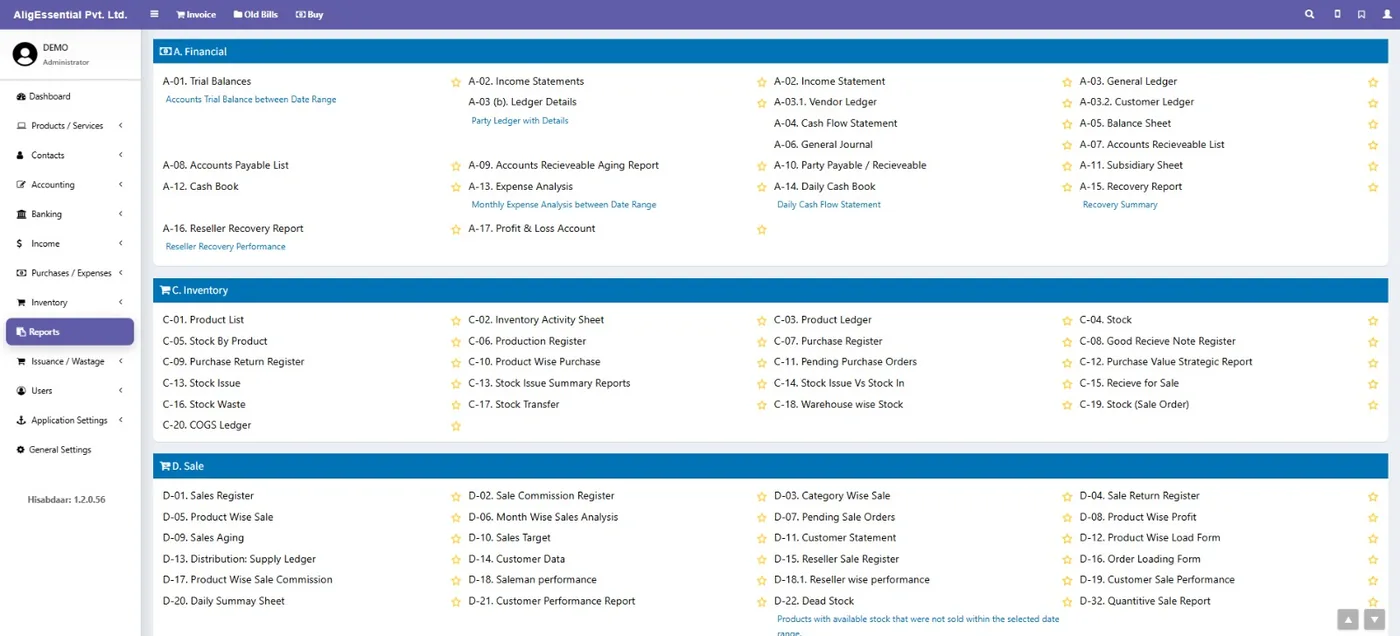Screen dimensions: 1400x636
Task: Star the D-22. Dead Stock report
Action: tap(1067, 602)
